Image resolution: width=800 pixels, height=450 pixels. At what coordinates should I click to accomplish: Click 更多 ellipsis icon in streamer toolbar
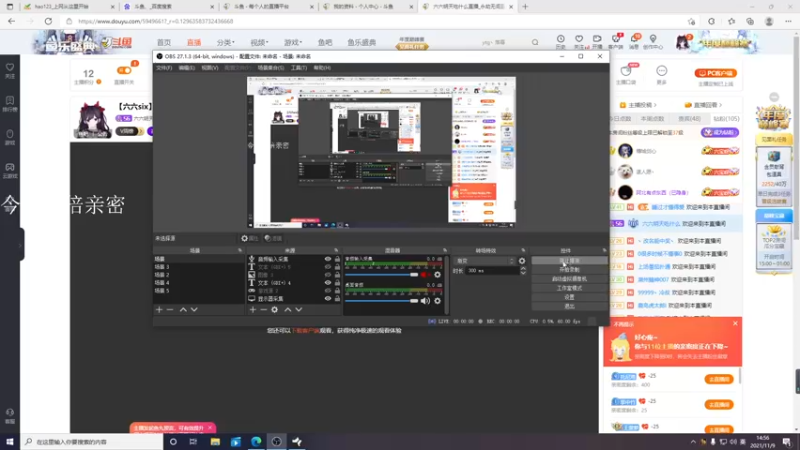661,74
